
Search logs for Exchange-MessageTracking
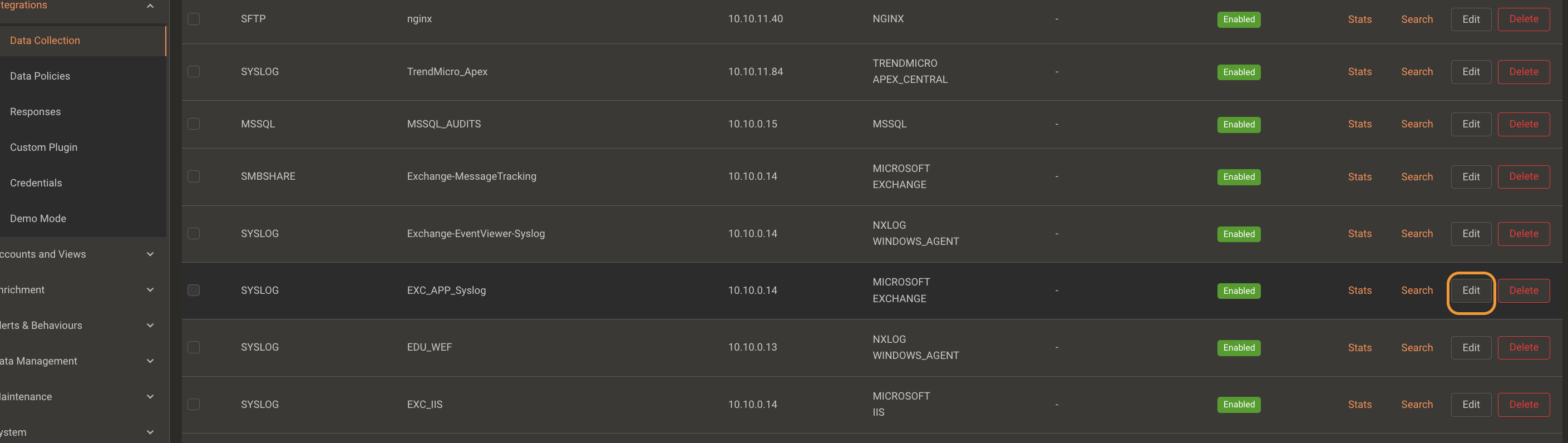click(x=1417, y=176)
